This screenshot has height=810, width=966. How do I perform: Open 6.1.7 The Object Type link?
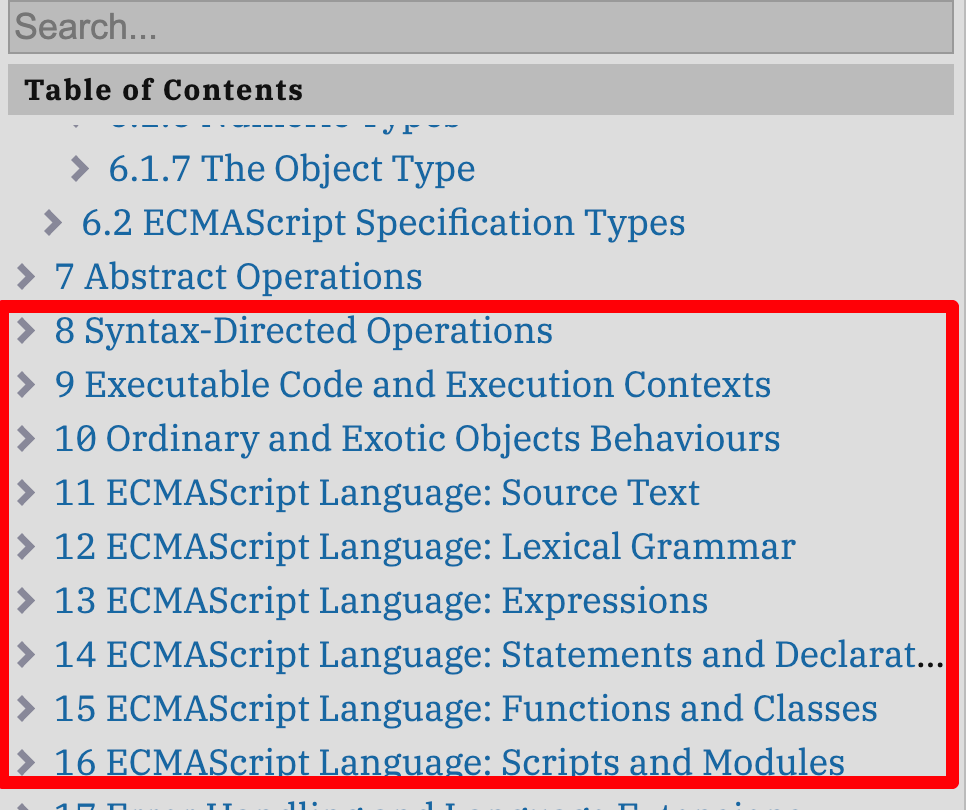292,169
